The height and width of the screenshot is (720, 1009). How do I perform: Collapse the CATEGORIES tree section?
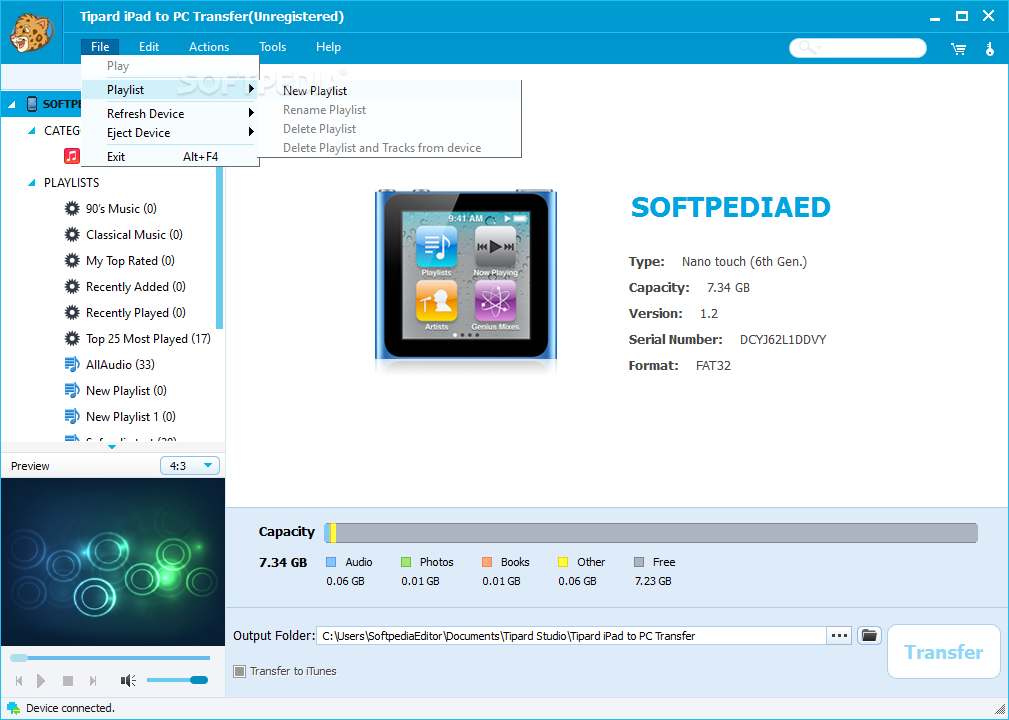pyautogui.click(x=32, y=131)
